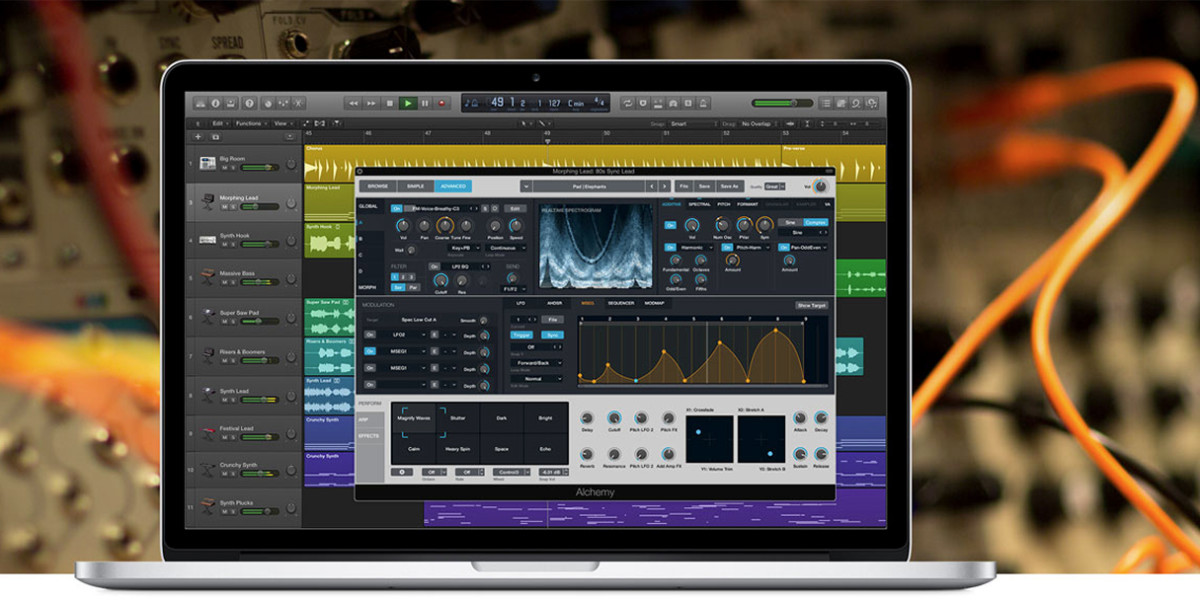Screen dimensions: 1200x600
Task: Select the ADVANCED view tab
Action: click(x=451, y=186)
